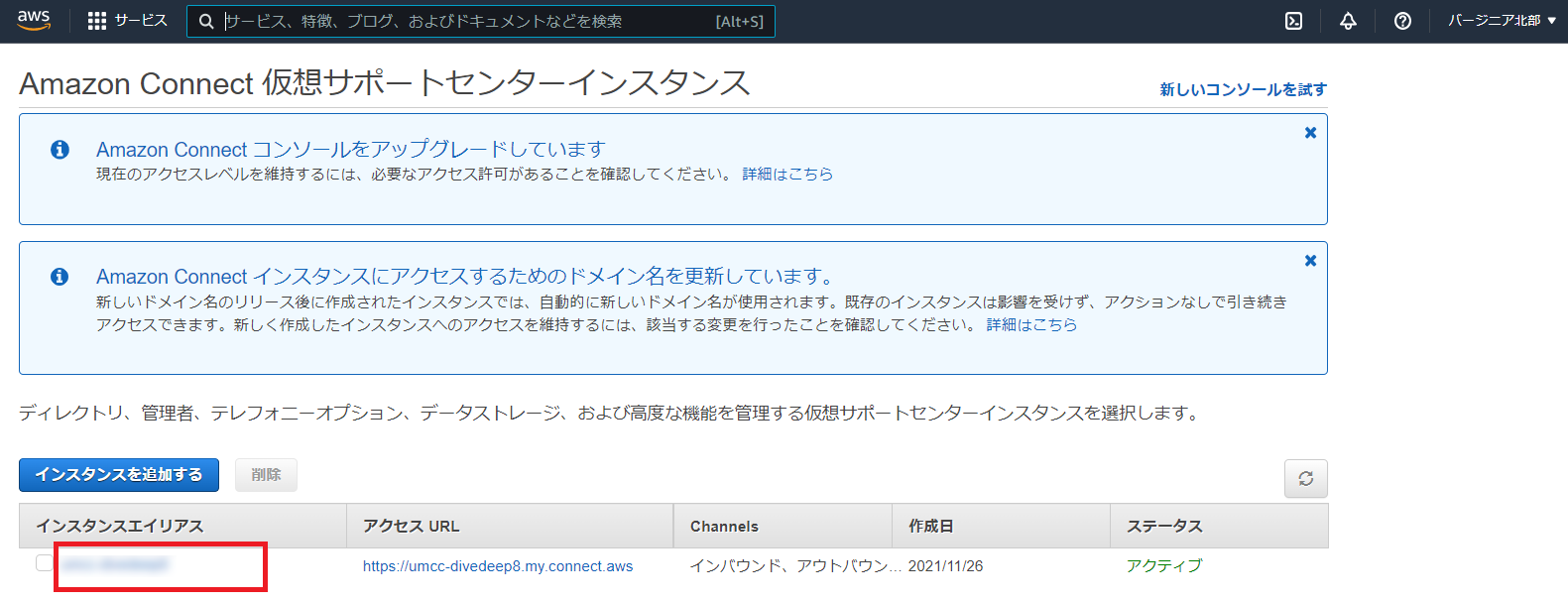Image resolution: width=1568 pixels, height=603 pixels.
Task: Click インスタンスを追加する button
Action: point(119,475)
